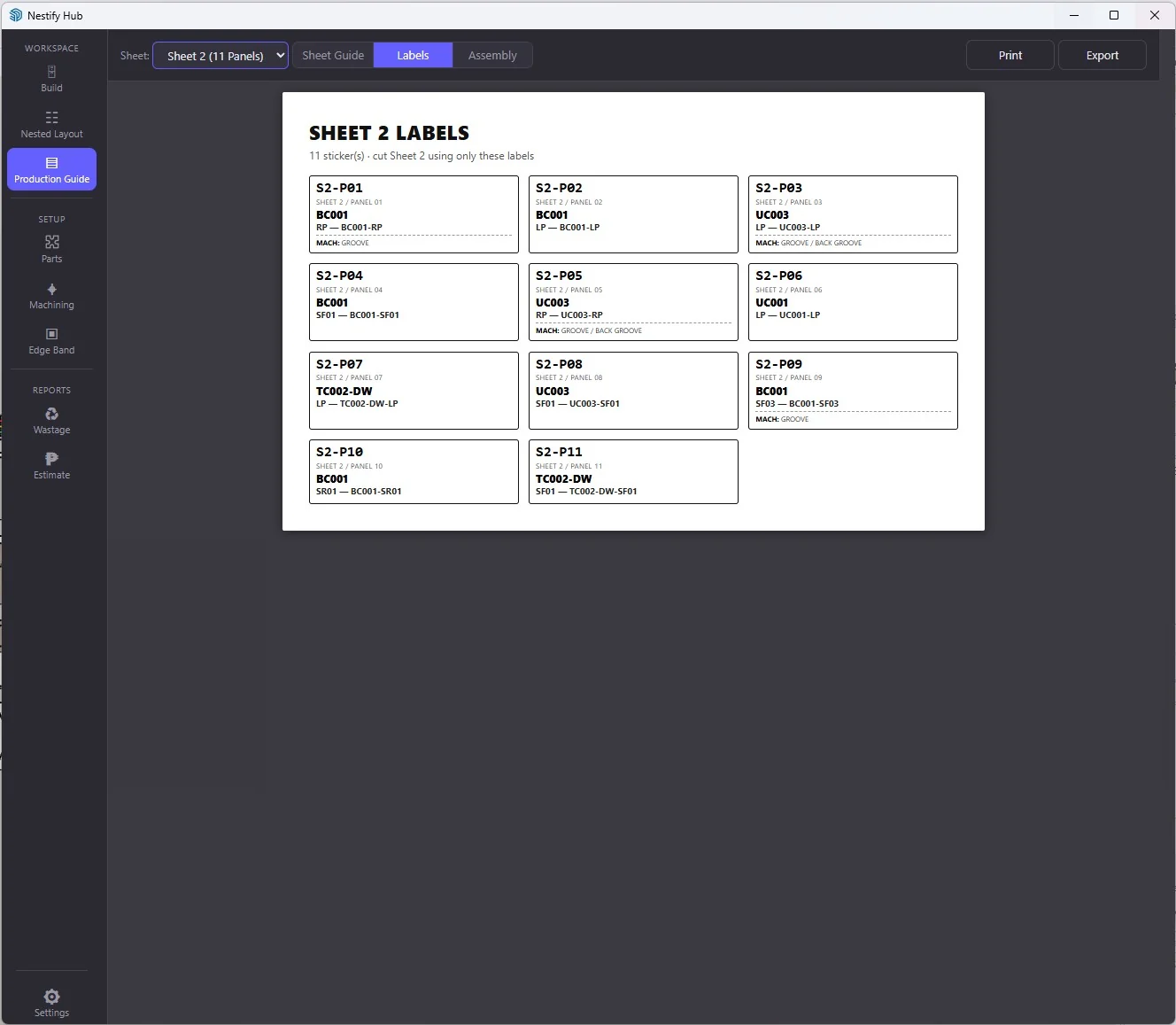This screenshot has height=1025, width=1176.
Task: Open Nested Layout view icon
Action: (x=51, y=117)
